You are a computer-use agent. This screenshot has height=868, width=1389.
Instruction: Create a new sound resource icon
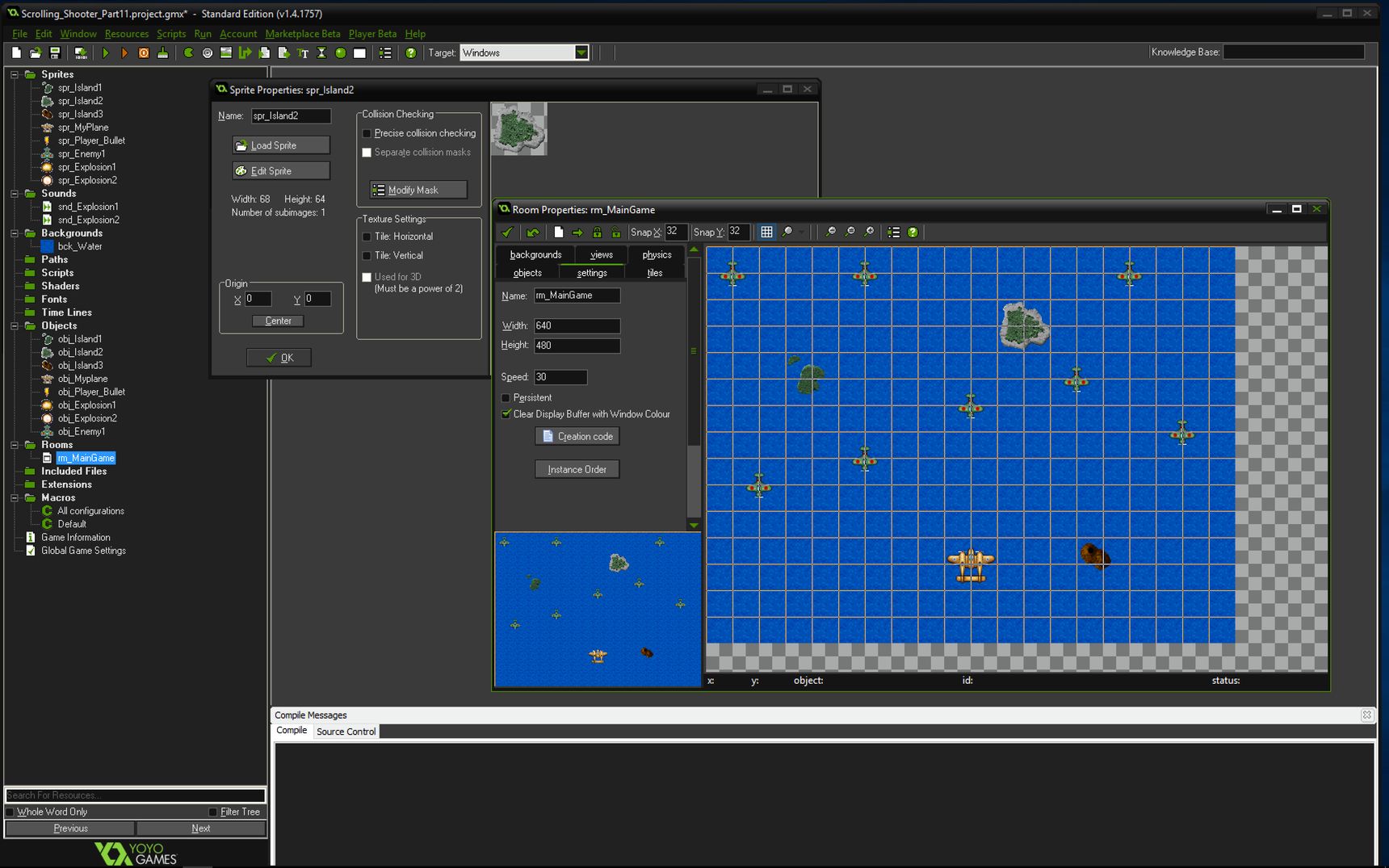pyautogui.click(x=208, y=52)
